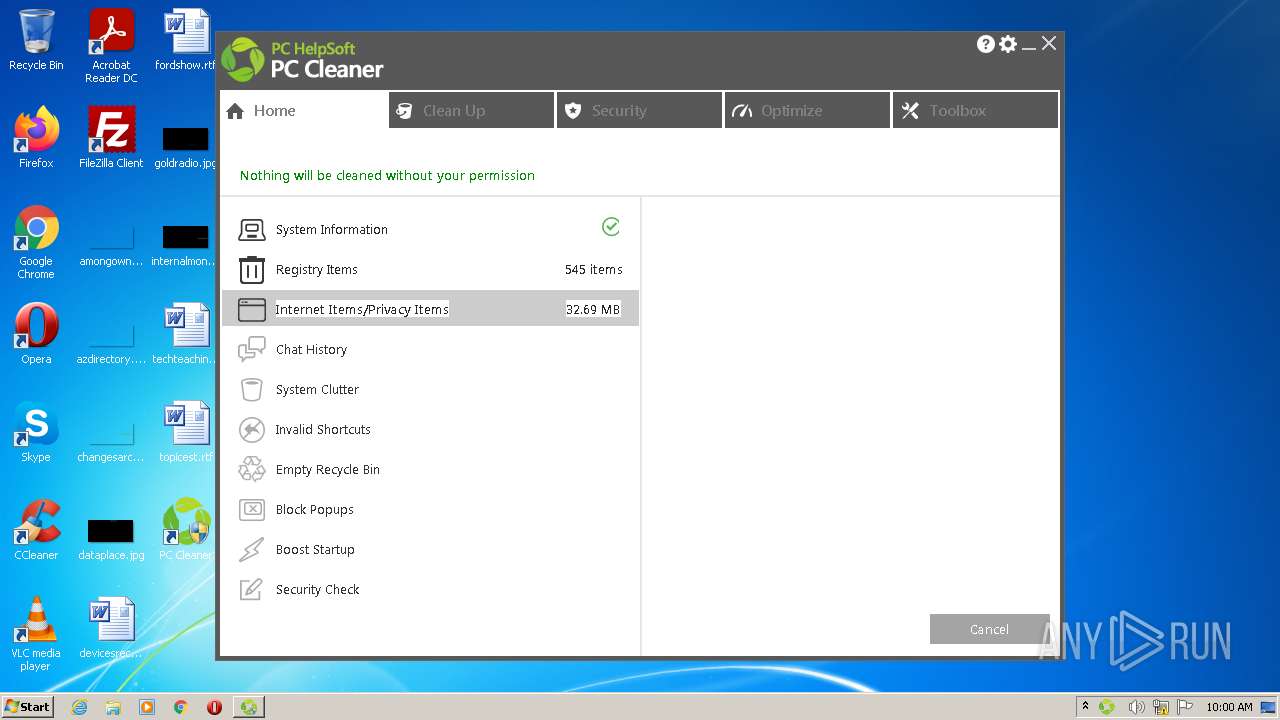
Task: Click the System Clutter bucket icon
Action: tap(252, 390)
